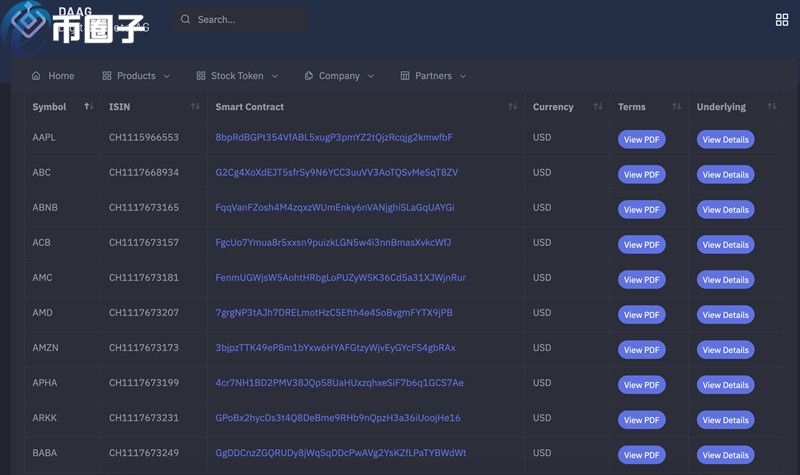View Details of ARKK underlying
Viewport: 800px width, 475px height.
pos(725,420)
